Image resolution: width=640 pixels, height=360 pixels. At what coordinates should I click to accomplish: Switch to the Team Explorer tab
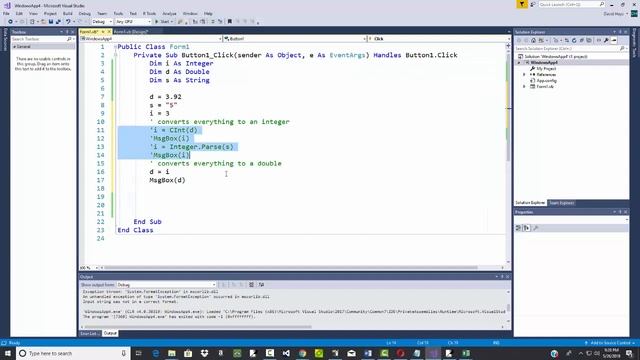(561, 203)
